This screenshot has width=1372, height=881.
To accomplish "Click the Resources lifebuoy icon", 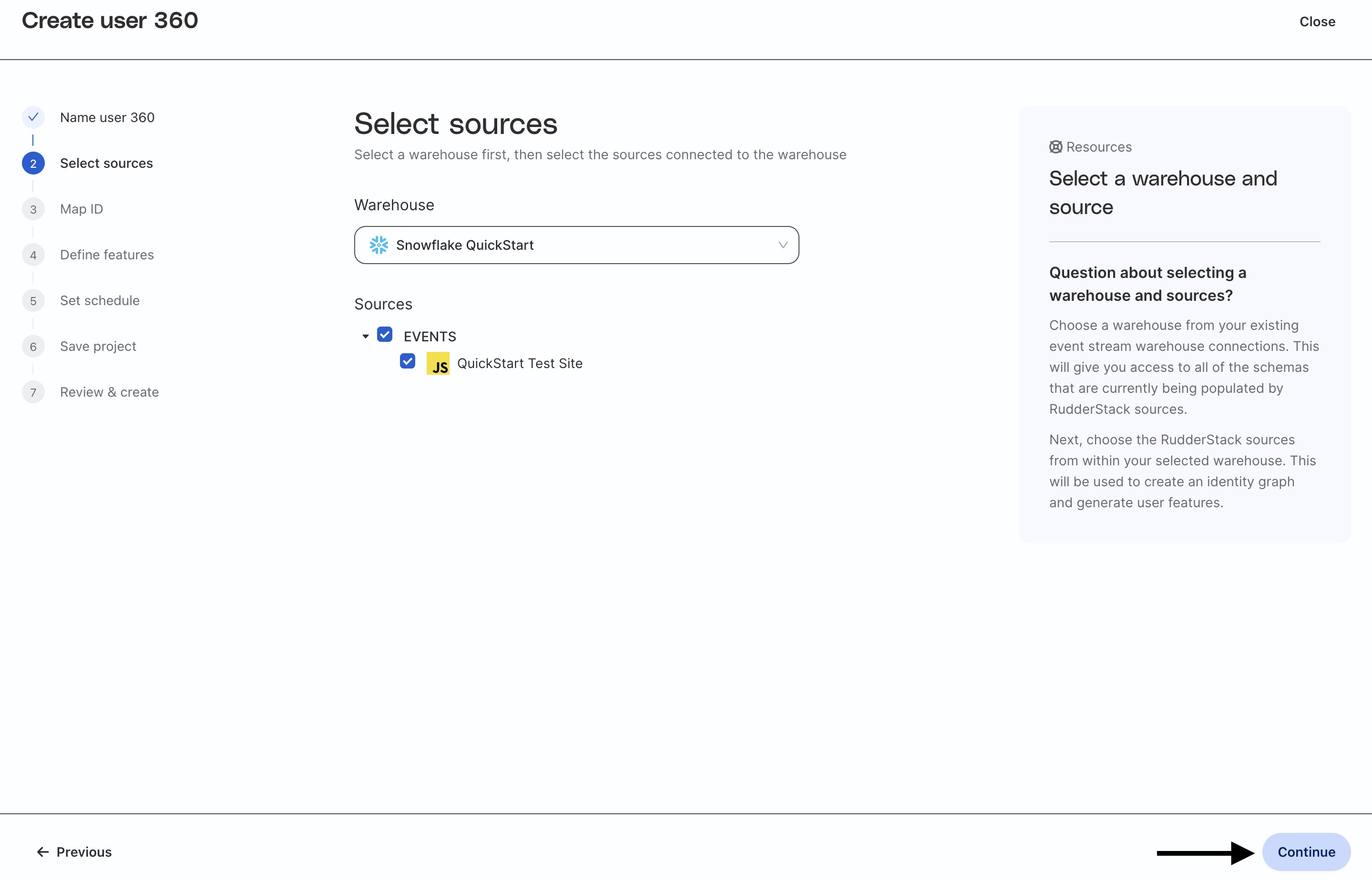I will pyautogui.click(x=1056, y=147).
